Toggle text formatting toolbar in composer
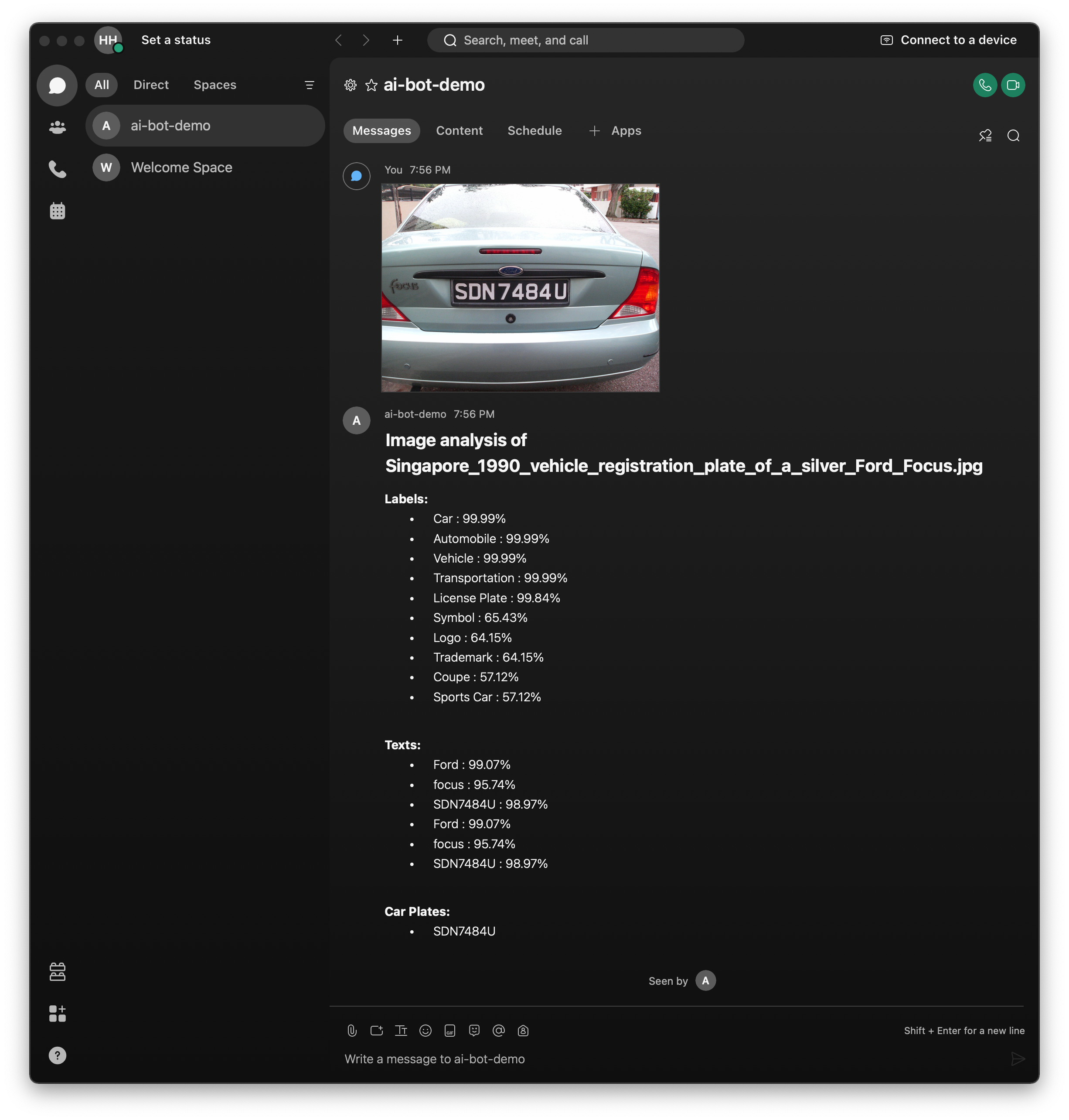This screenshot has height=1120, width=1069. [401, 1031]
